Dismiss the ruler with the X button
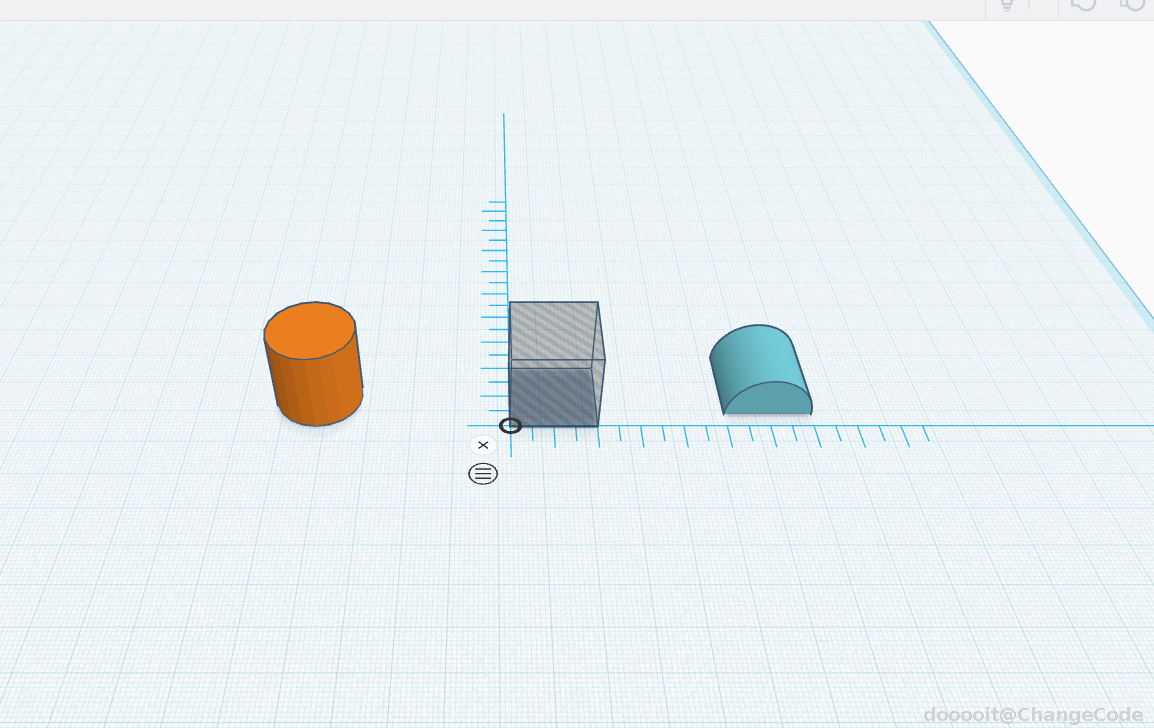1154x728 pixels. pyautogui.click(x=483, y=445)
